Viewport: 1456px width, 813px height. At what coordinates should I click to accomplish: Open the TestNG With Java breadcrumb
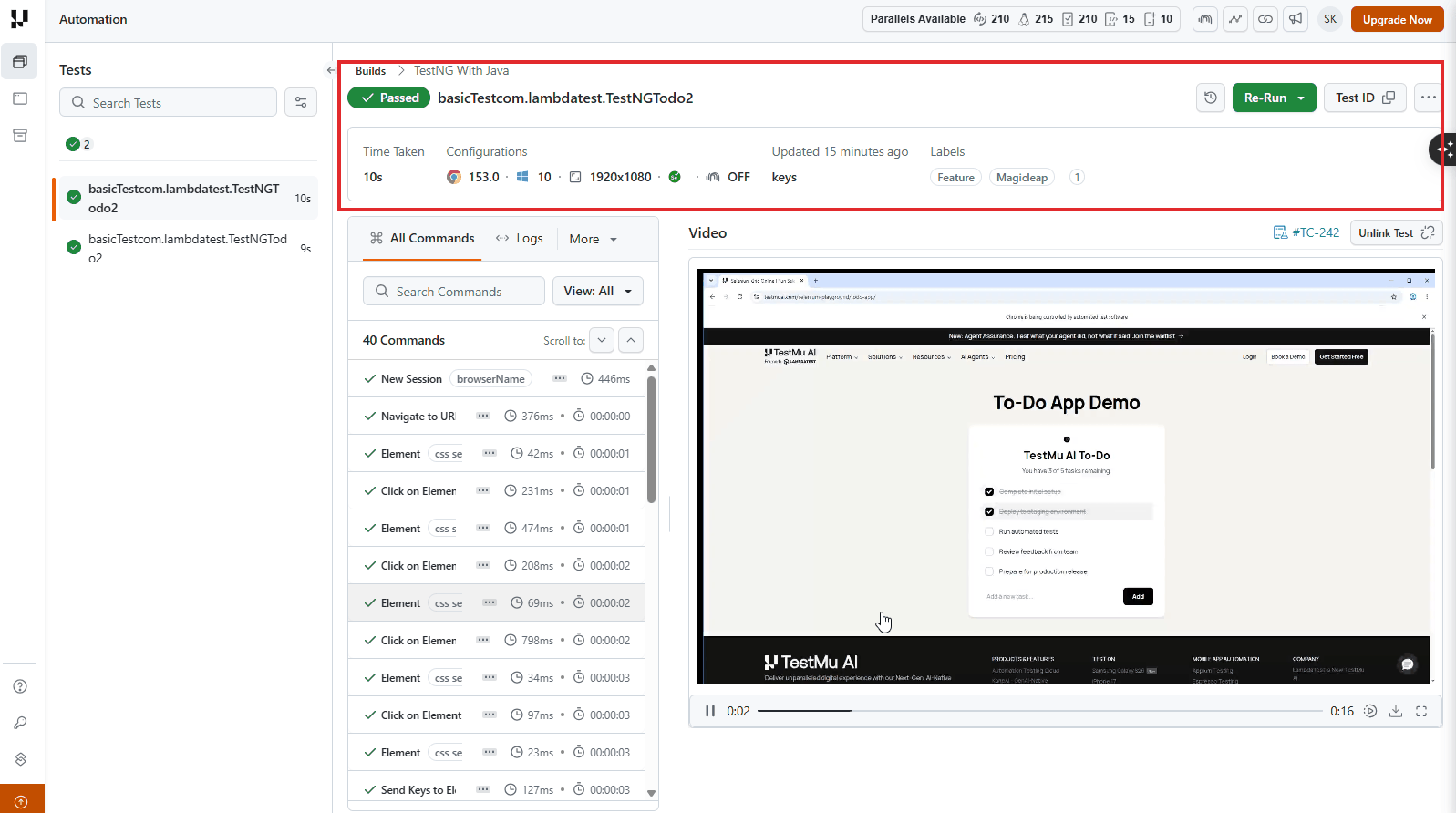click(x=461, y=71)
